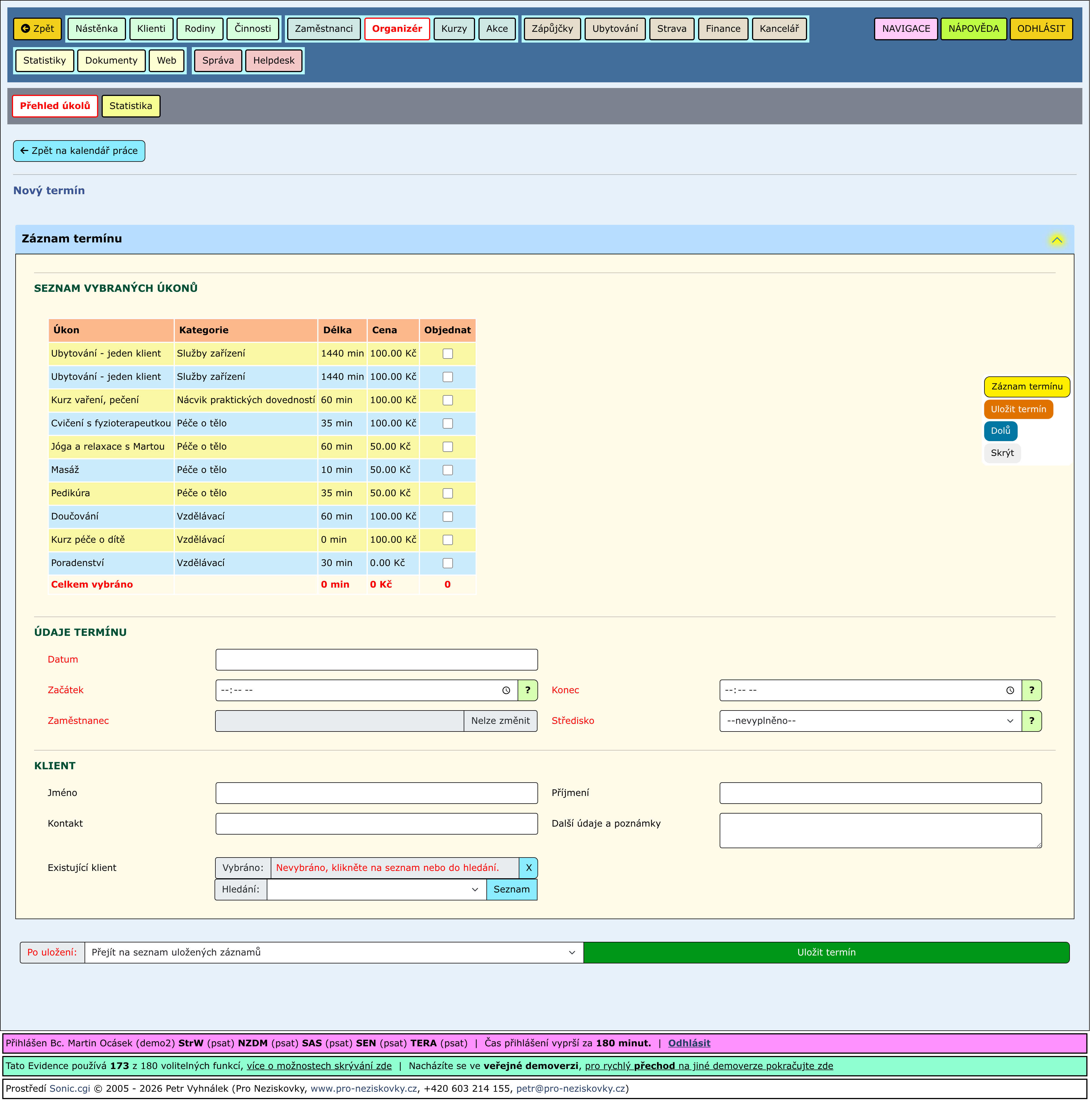Check the Objednat box for Masáž
Viewport: 1092px width, 1115px height.
pos(448,470)
